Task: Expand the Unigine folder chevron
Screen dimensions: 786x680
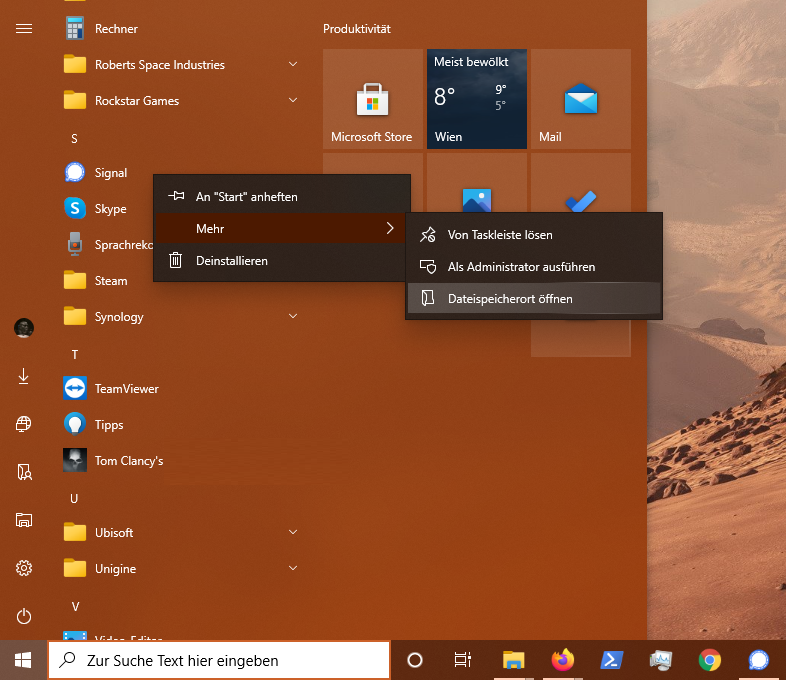Action: pyautogui.click(x=293, y=568)
